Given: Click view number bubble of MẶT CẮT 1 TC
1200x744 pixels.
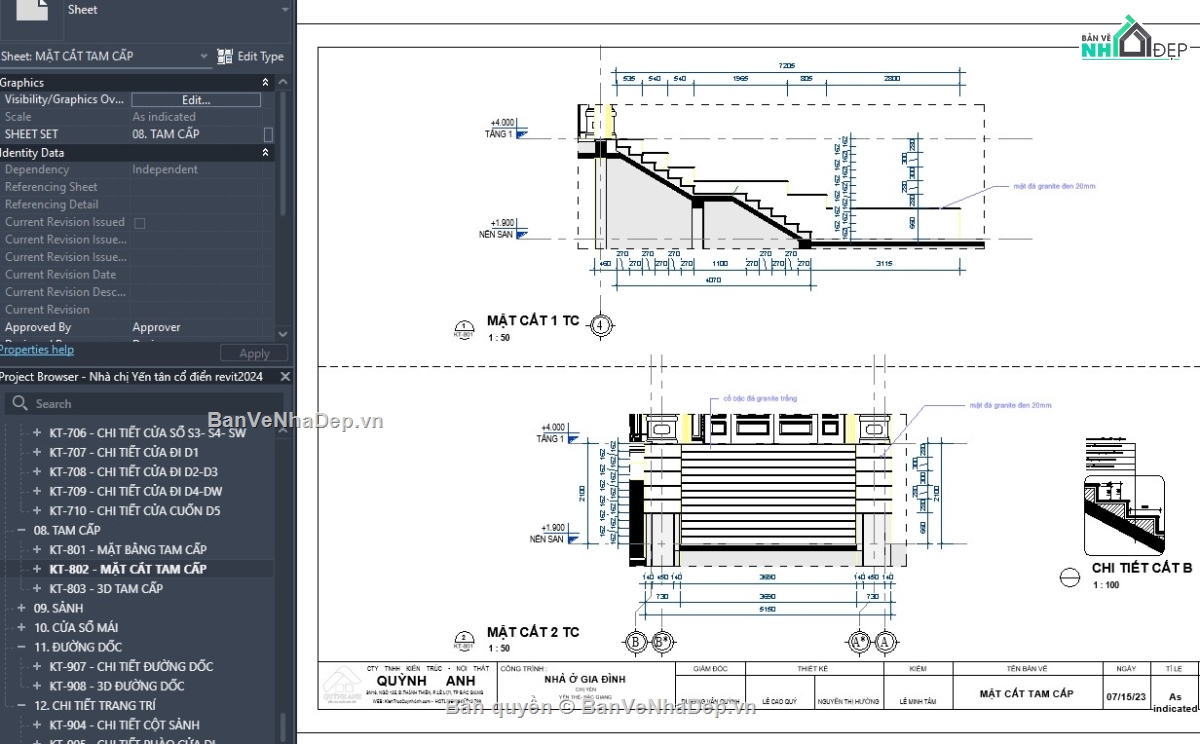Looking at the screenshot, I should [463, 328].
